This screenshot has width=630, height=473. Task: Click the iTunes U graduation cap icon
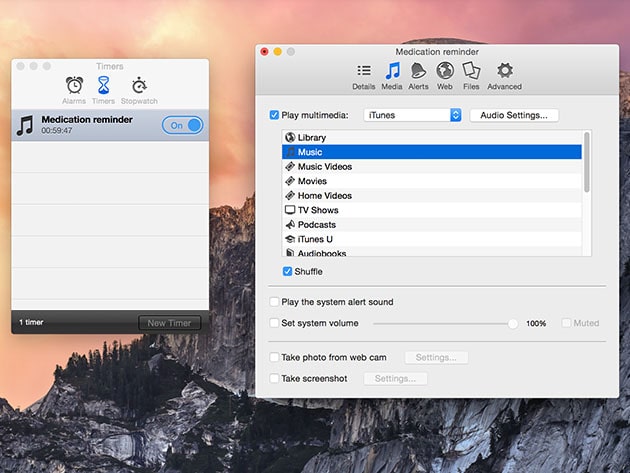click(x=290, y=239)
